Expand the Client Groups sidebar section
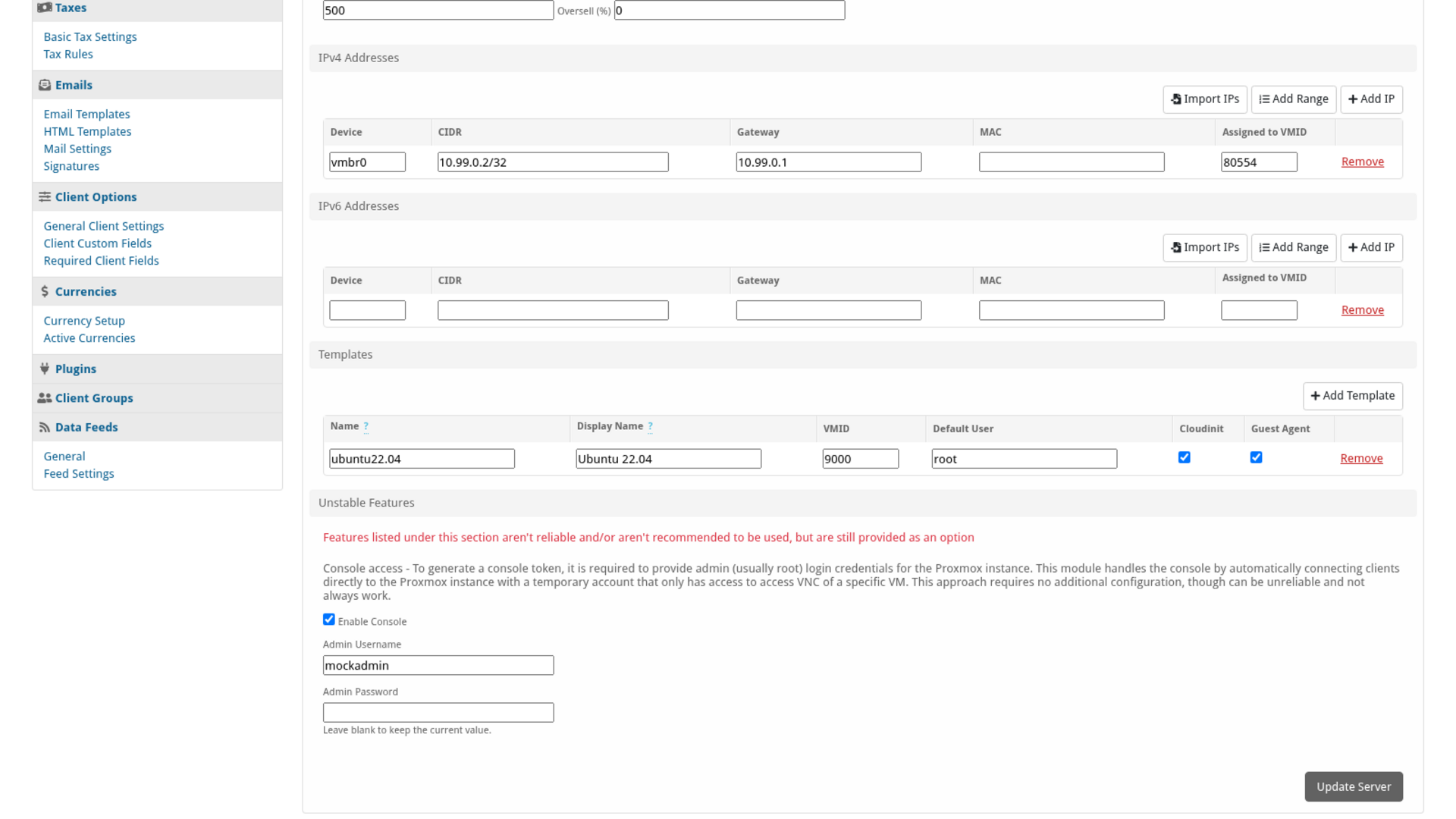This screenshot has height=819, width=1456. (x=158, y=398)
